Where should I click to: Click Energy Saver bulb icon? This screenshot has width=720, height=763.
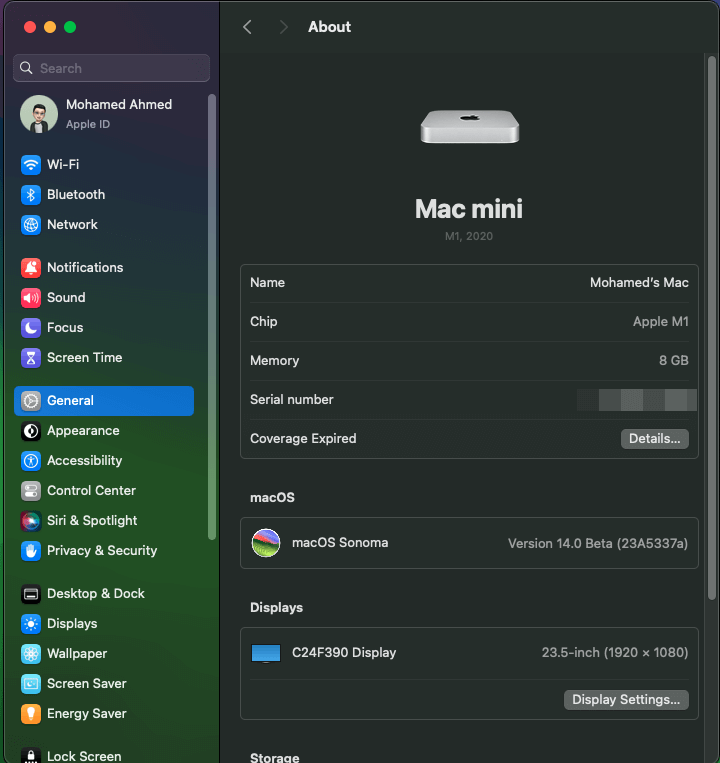(31, 714)
